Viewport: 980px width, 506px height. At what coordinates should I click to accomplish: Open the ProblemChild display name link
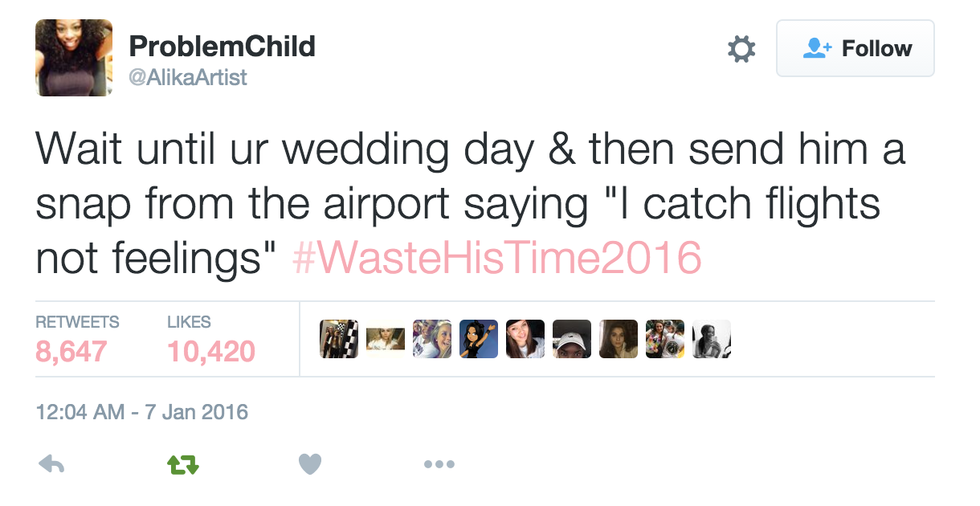click(x=222, y=46)
